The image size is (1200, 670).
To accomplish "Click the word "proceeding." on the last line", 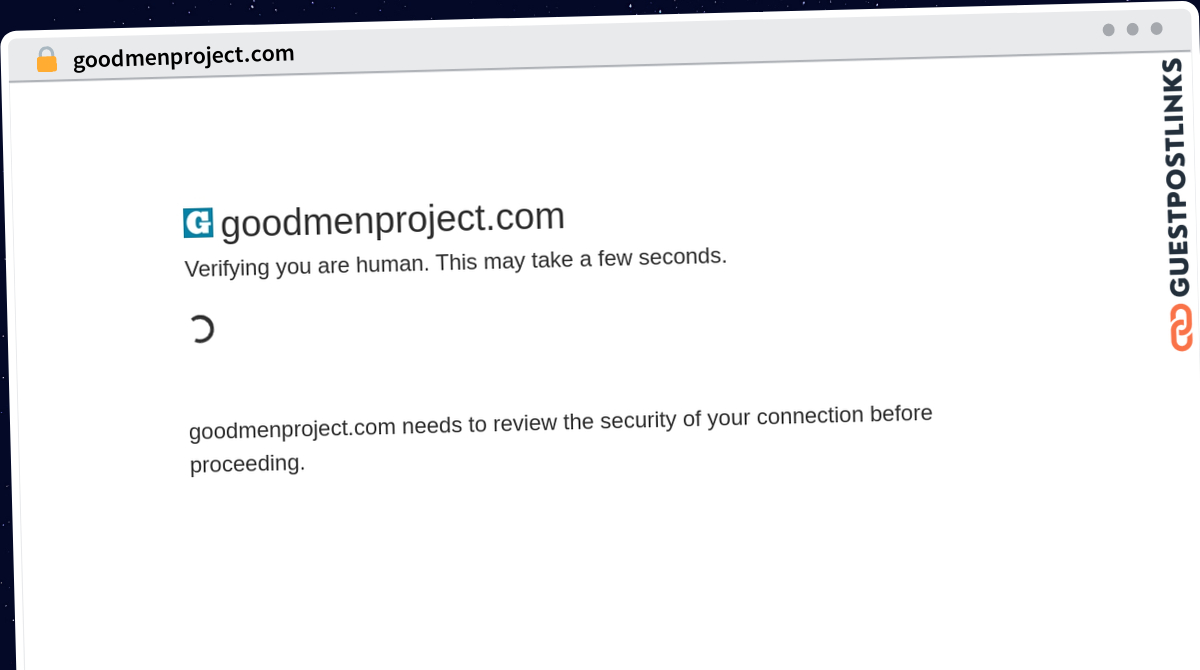I will click(247, 464).
